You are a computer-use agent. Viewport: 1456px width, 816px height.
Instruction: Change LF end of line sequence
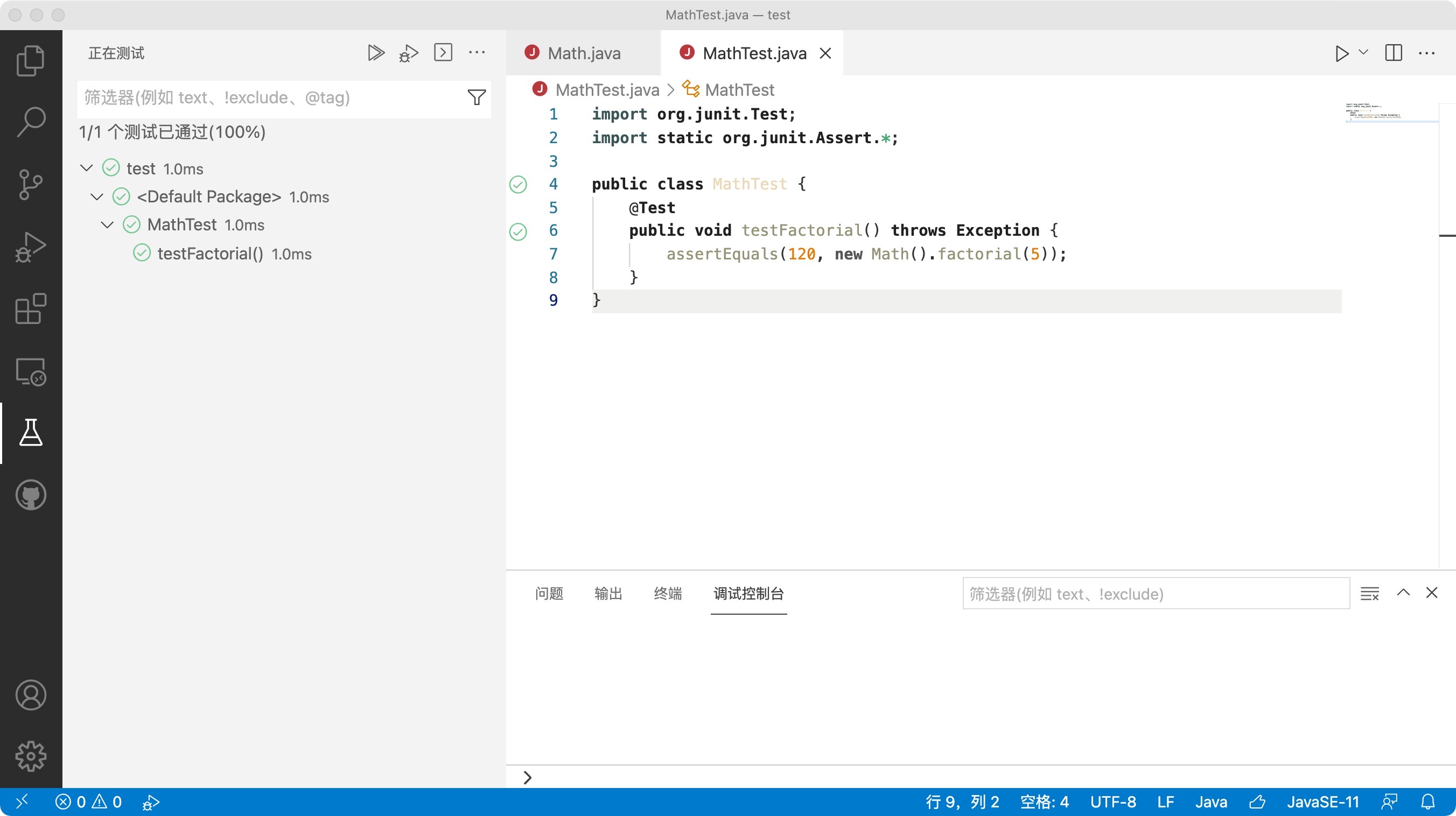click(x=1165, y=802)
